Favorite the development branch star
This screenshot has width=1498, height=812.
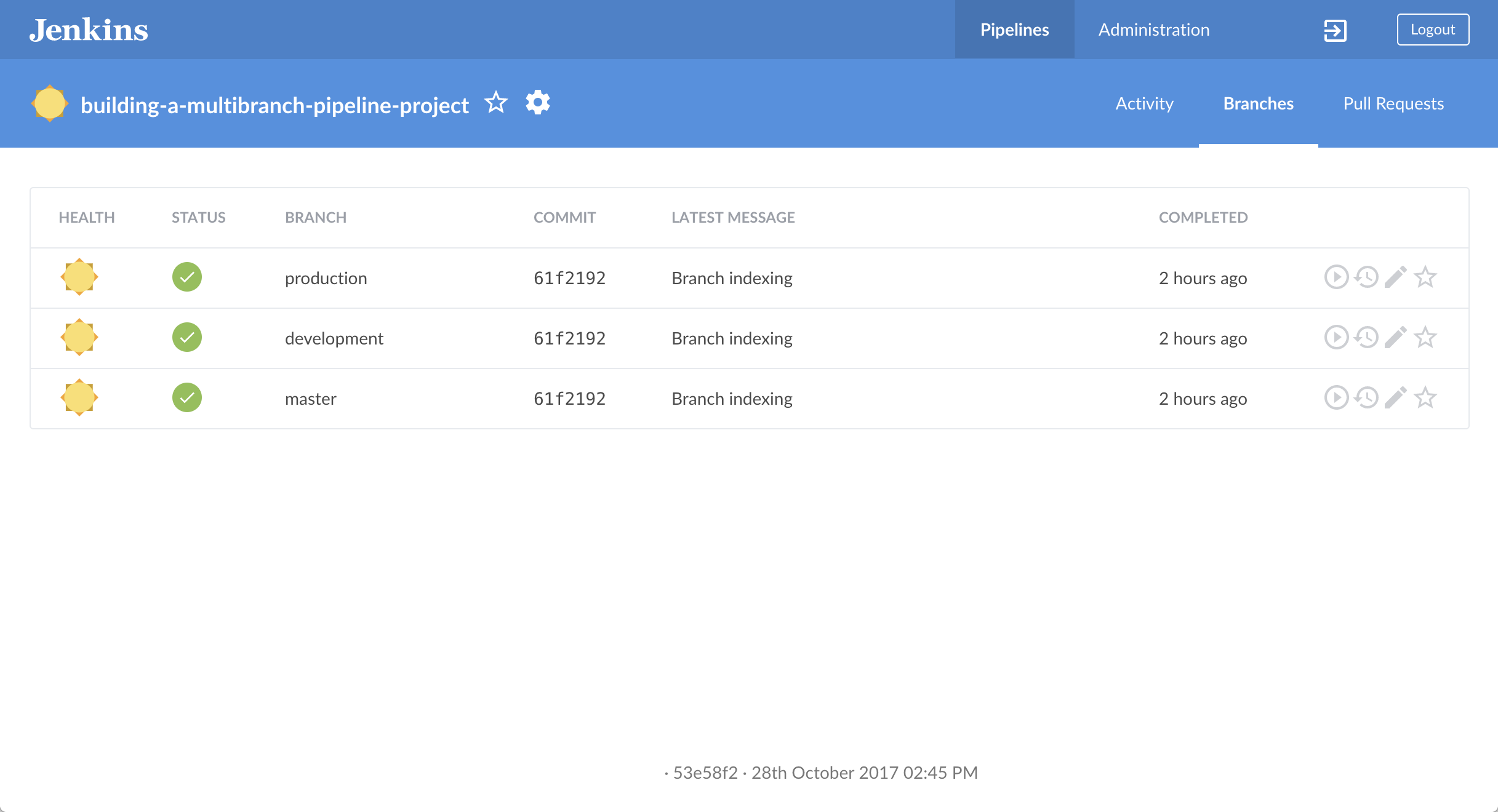[x=1425, y=337]
